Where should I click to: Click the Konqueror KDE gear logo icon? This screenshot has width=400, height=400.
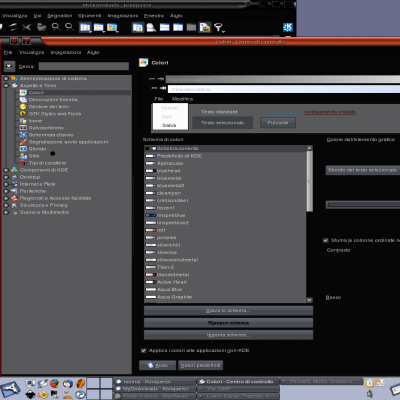pyautogui.click(x=288, y=27)
